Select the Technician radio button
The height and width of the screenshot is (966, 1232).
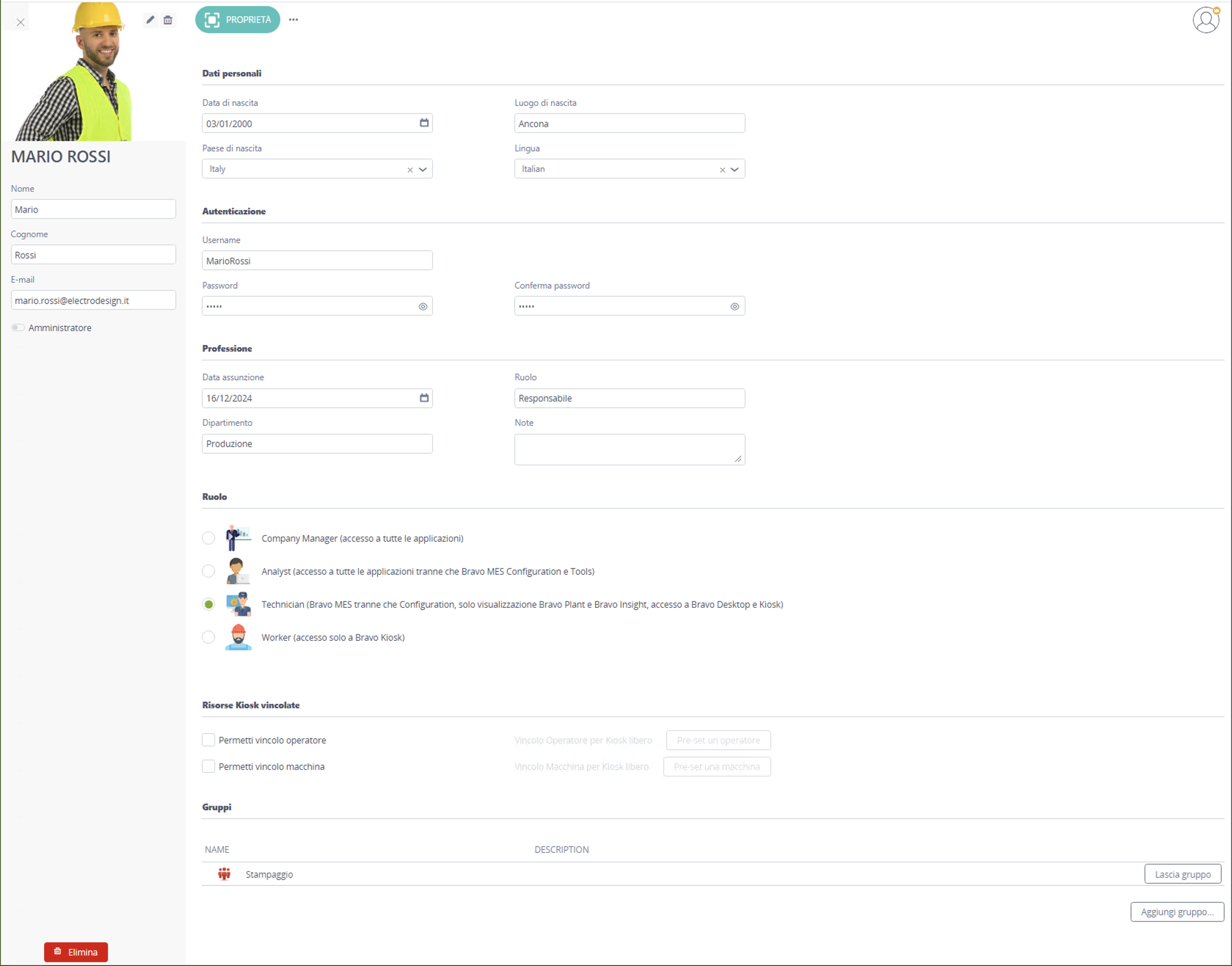click(209, 604)
